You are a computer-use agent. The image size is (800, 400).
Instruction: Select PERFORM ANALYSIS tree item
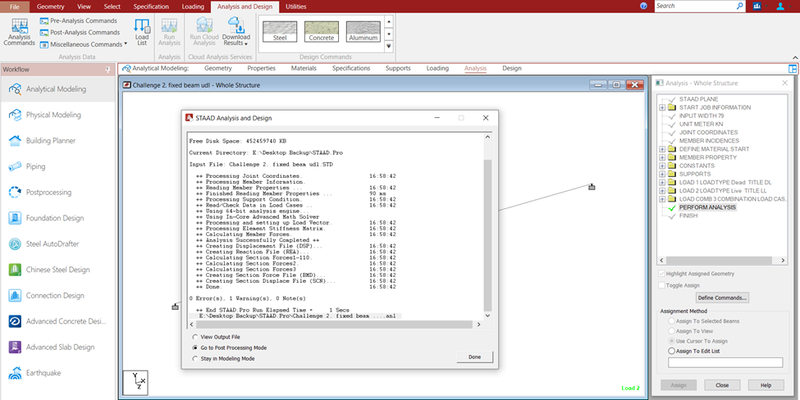coord(708,207)
